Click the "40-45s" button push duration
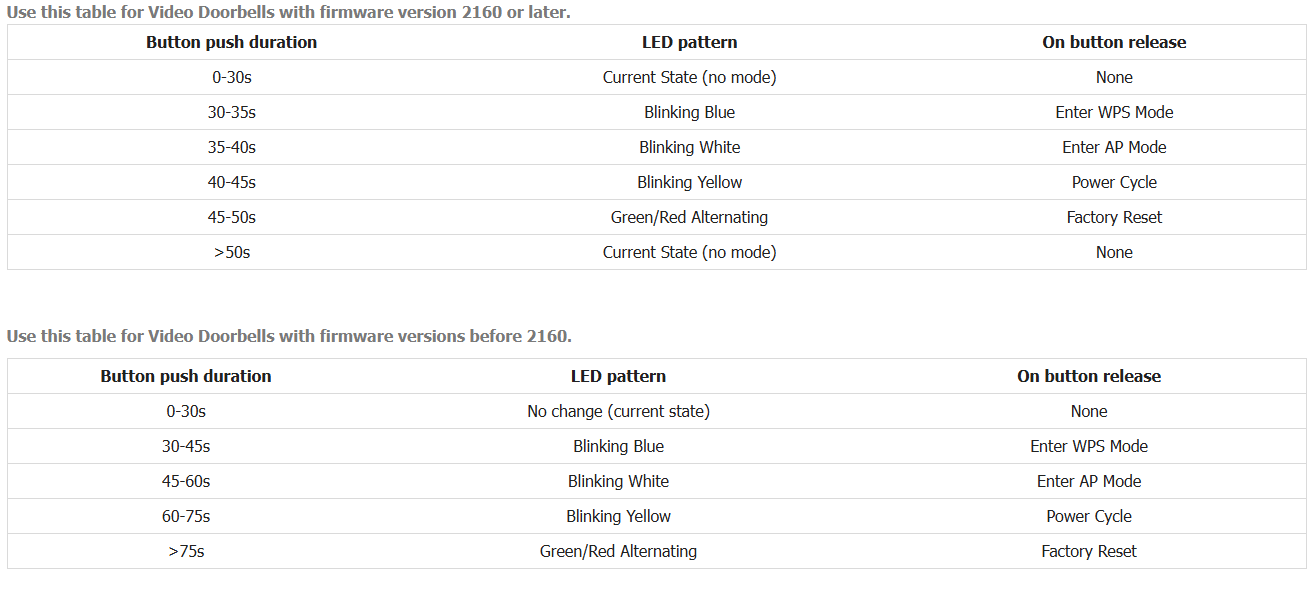Image resolution: width=1315 pixels, height=590 pixels. pyautogui.click(x=232, y=182)
